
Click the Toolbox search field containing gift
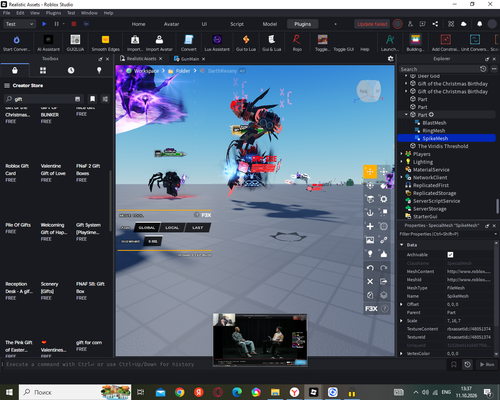click(43, 99)
